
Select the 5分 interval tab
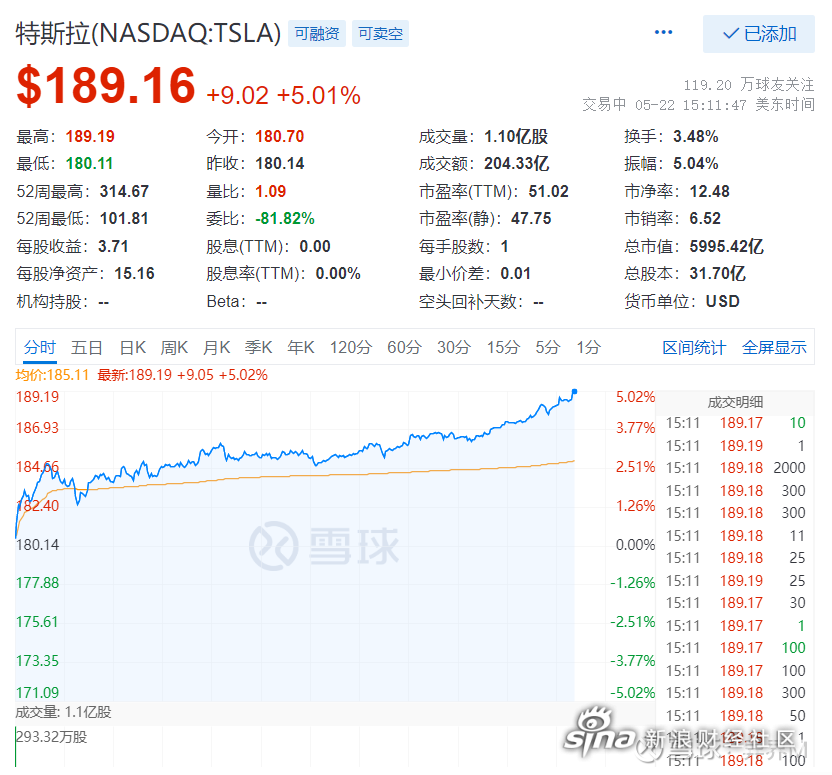click(x=548, y=347)
